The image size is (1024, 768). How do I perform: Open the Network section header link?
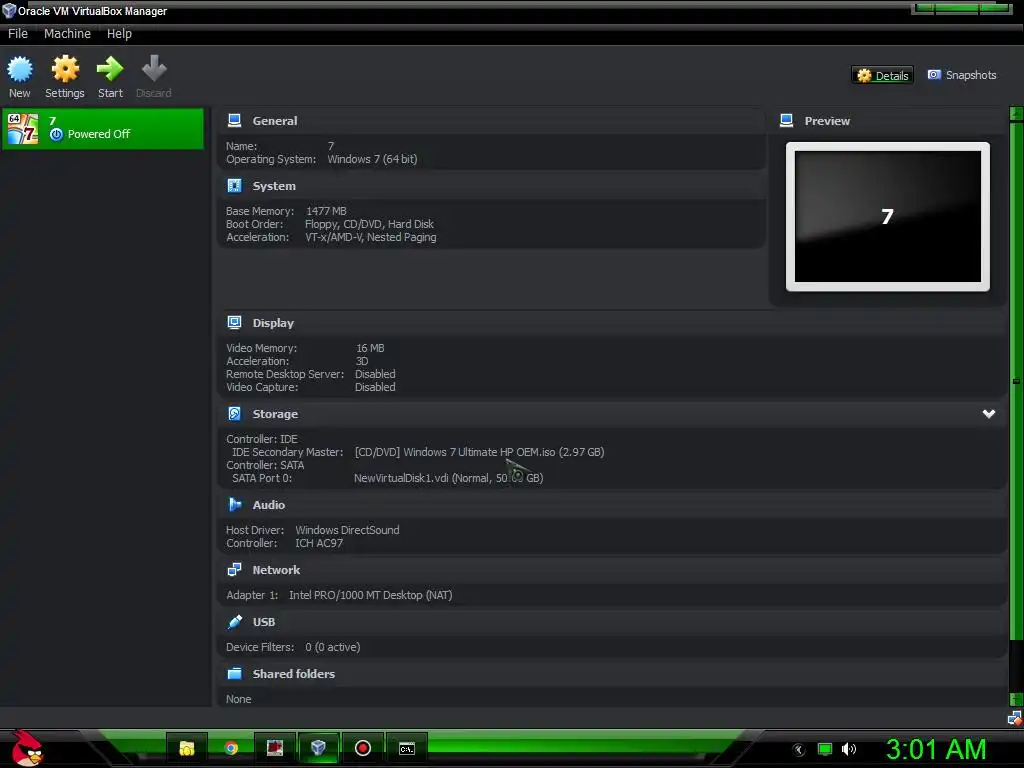276,570
